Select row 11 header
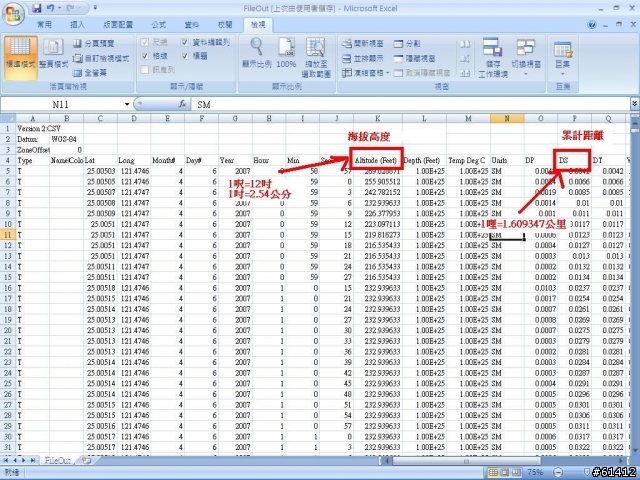640x480 pixels. coord(8,235)
